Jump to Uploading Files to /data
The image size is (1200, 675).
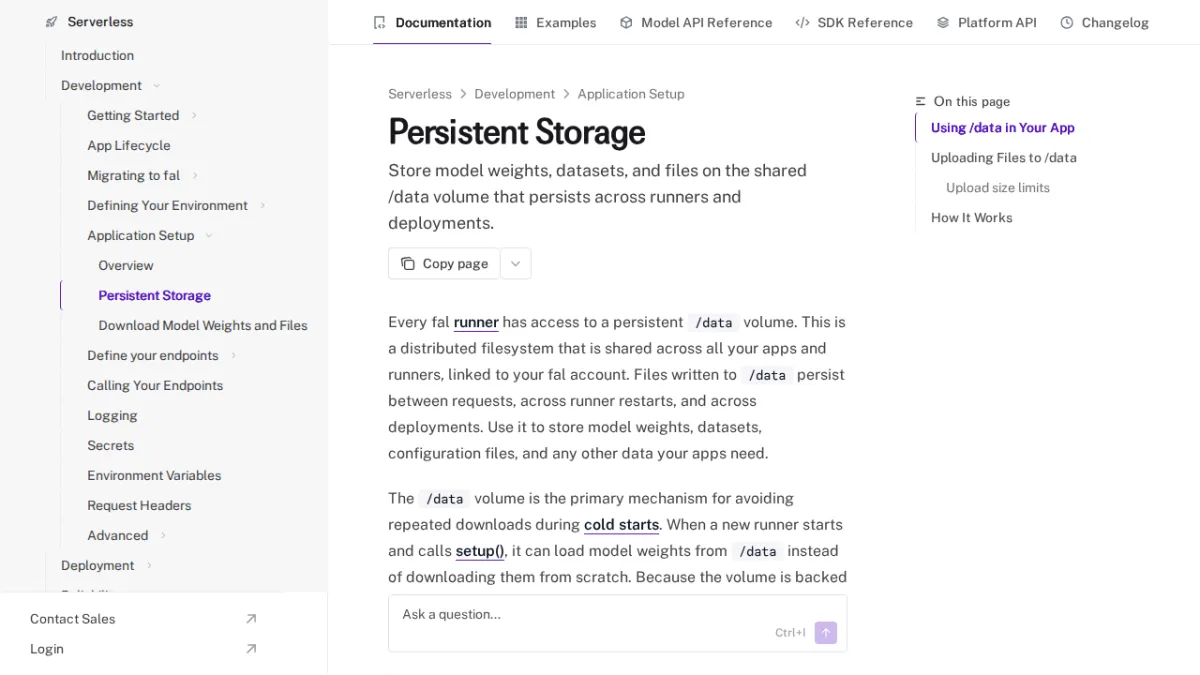(x=1004, y=158)
